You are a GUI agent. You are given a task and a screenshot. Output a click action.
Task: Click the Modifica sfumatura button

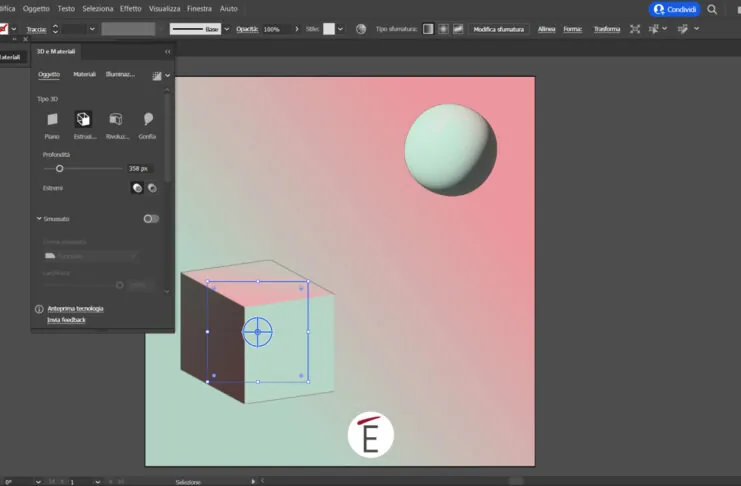[x=499, y=29]
